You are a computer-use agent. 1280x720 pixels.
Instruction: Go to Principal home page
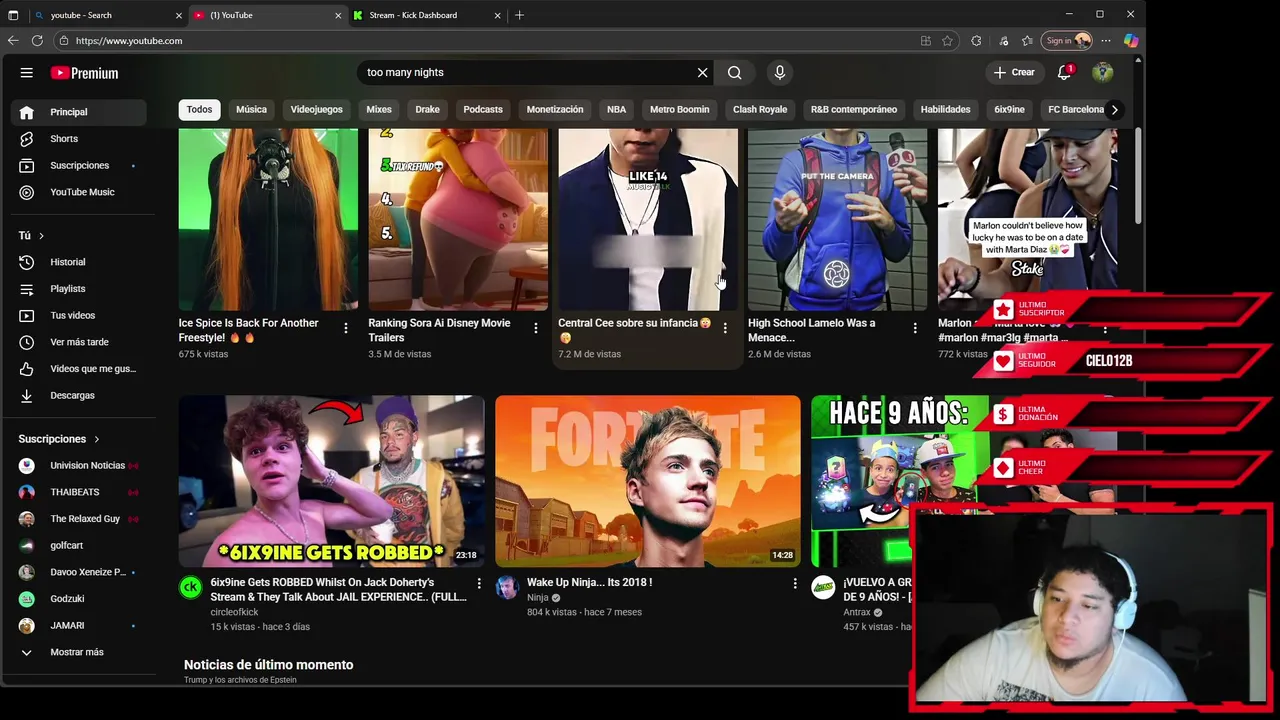[80, 112]
